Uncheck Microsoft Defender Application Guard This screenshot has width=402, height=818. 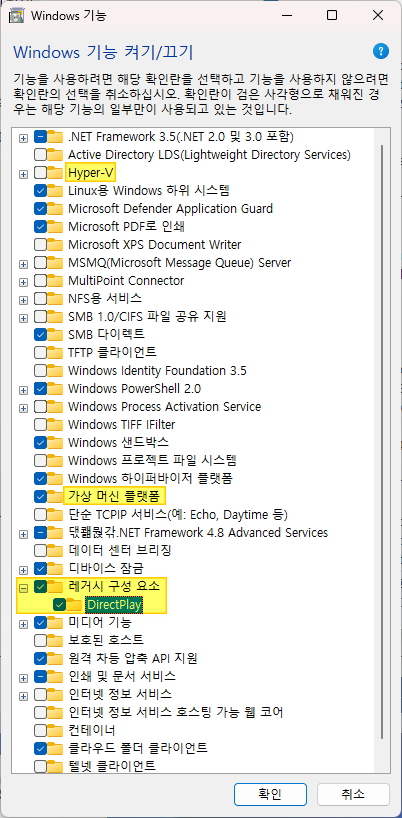(40, 209)
